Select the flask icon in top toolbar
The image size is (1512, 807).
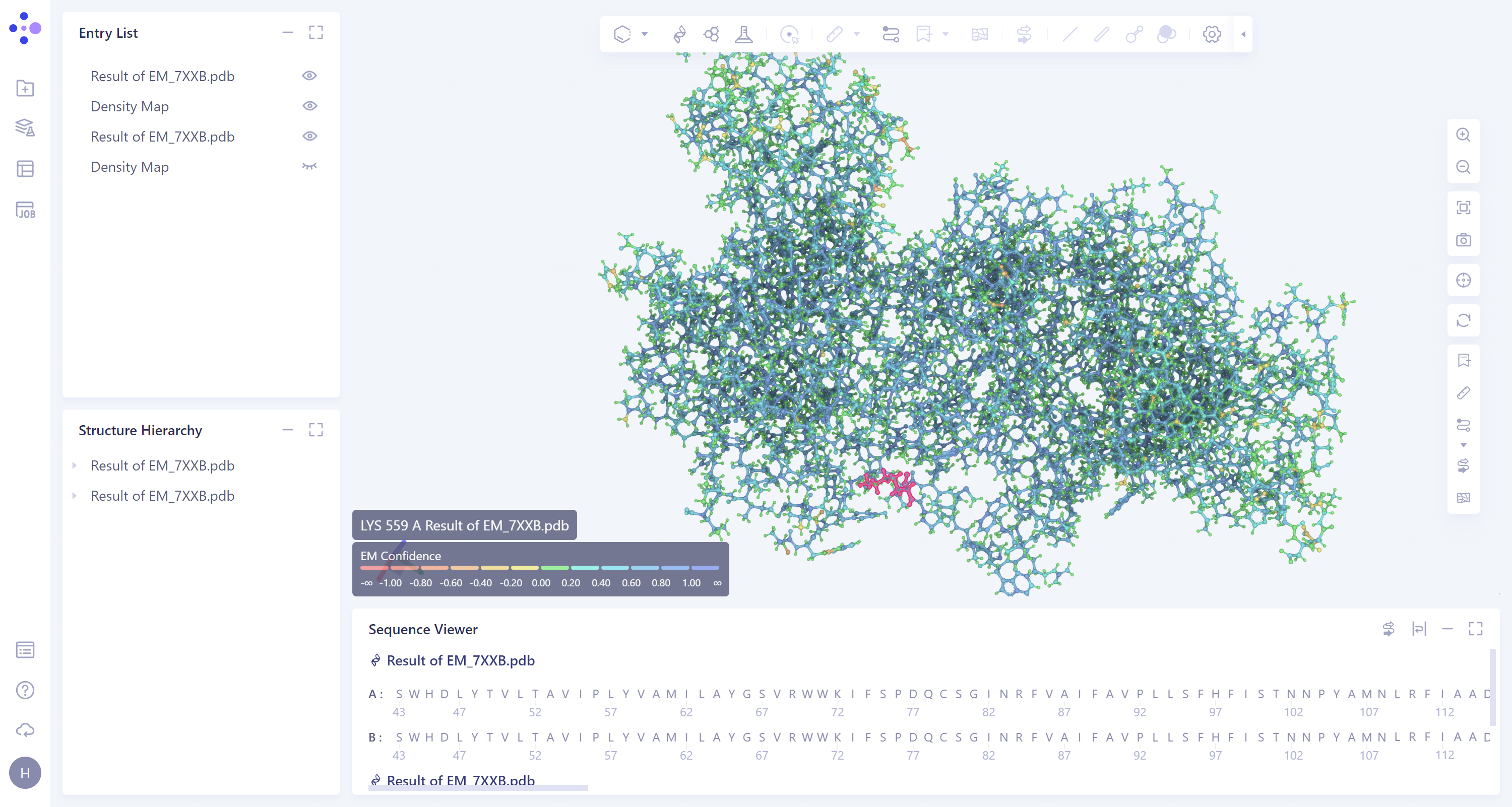coord(744,34)
